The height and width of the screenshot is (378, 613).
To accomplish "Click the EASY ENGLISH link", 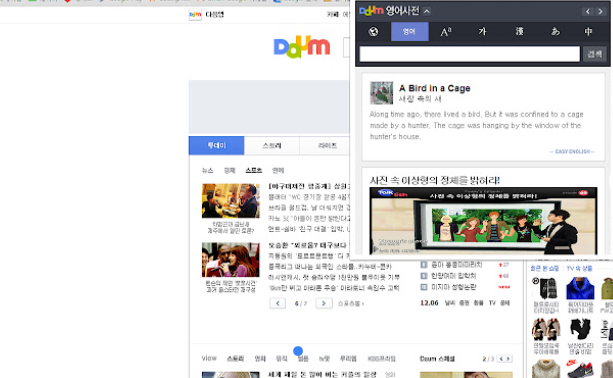I will [x=572, y=151].
